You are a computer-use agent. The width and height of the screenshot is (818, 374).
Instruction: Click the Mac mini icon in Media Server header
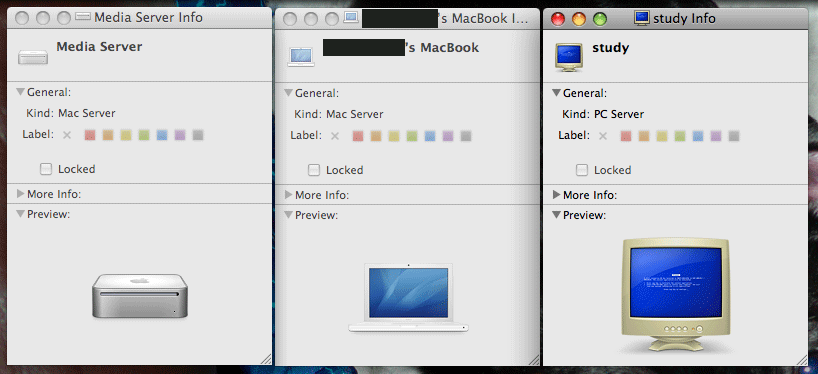(x=33, y=57)
